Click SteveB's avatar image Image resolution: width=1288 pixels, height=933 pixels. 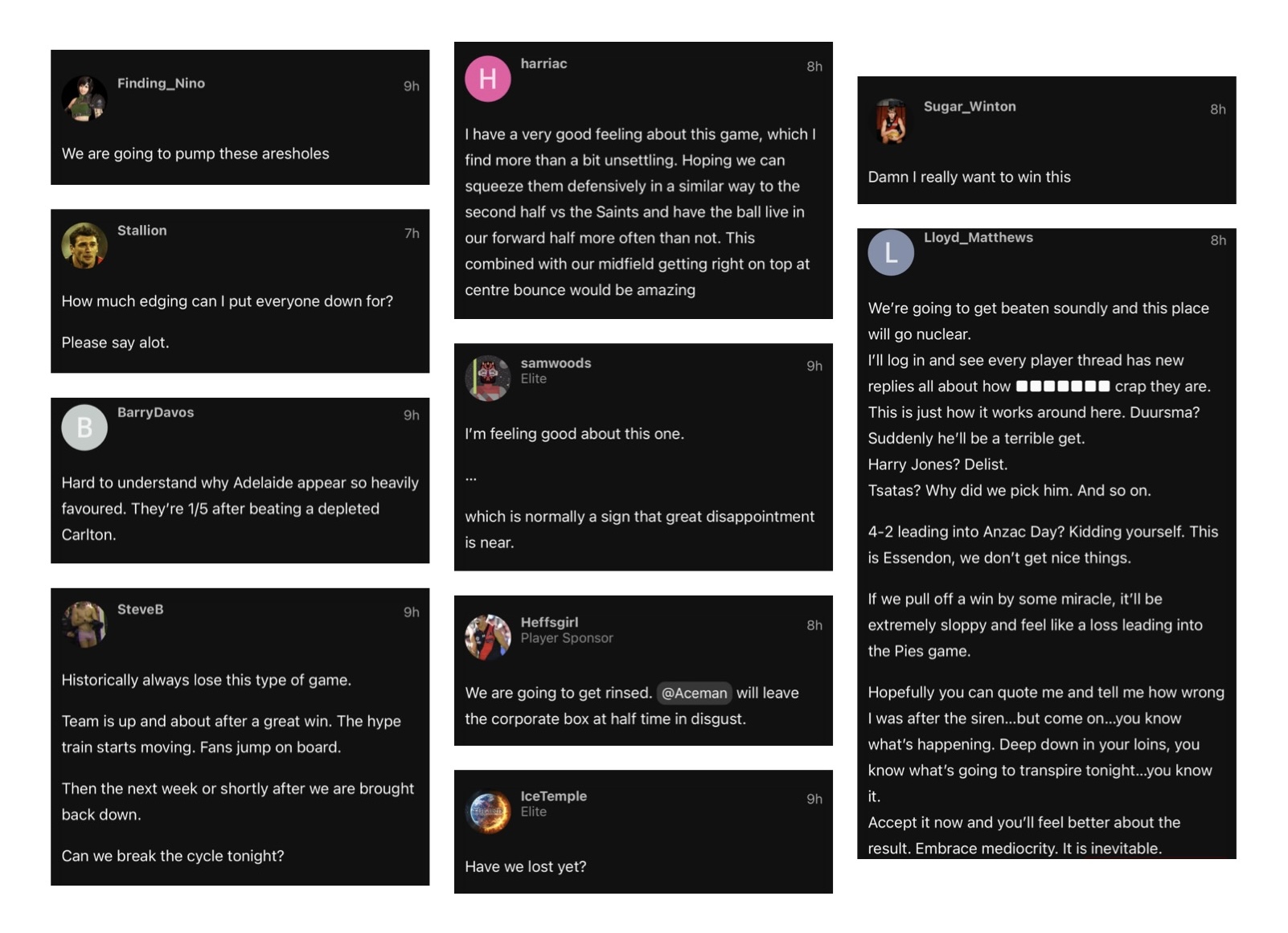click(84, 624)
